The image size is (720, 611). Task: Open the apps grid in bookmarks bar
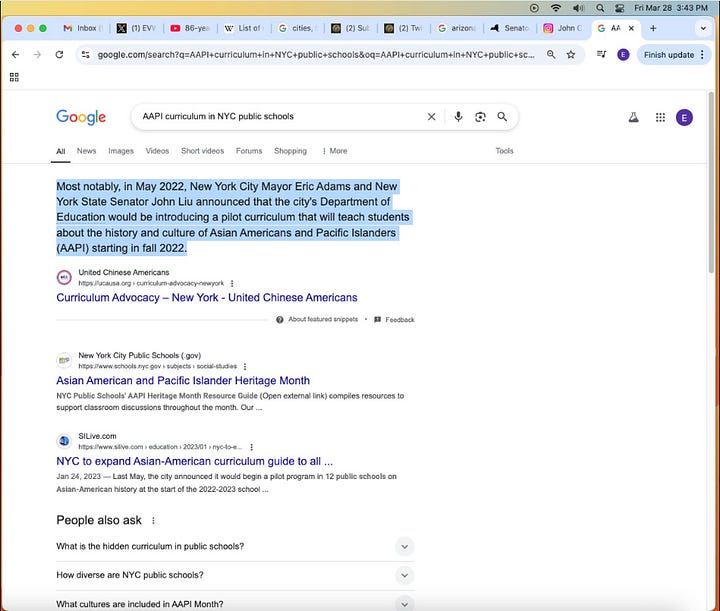[x=14, y=77]
